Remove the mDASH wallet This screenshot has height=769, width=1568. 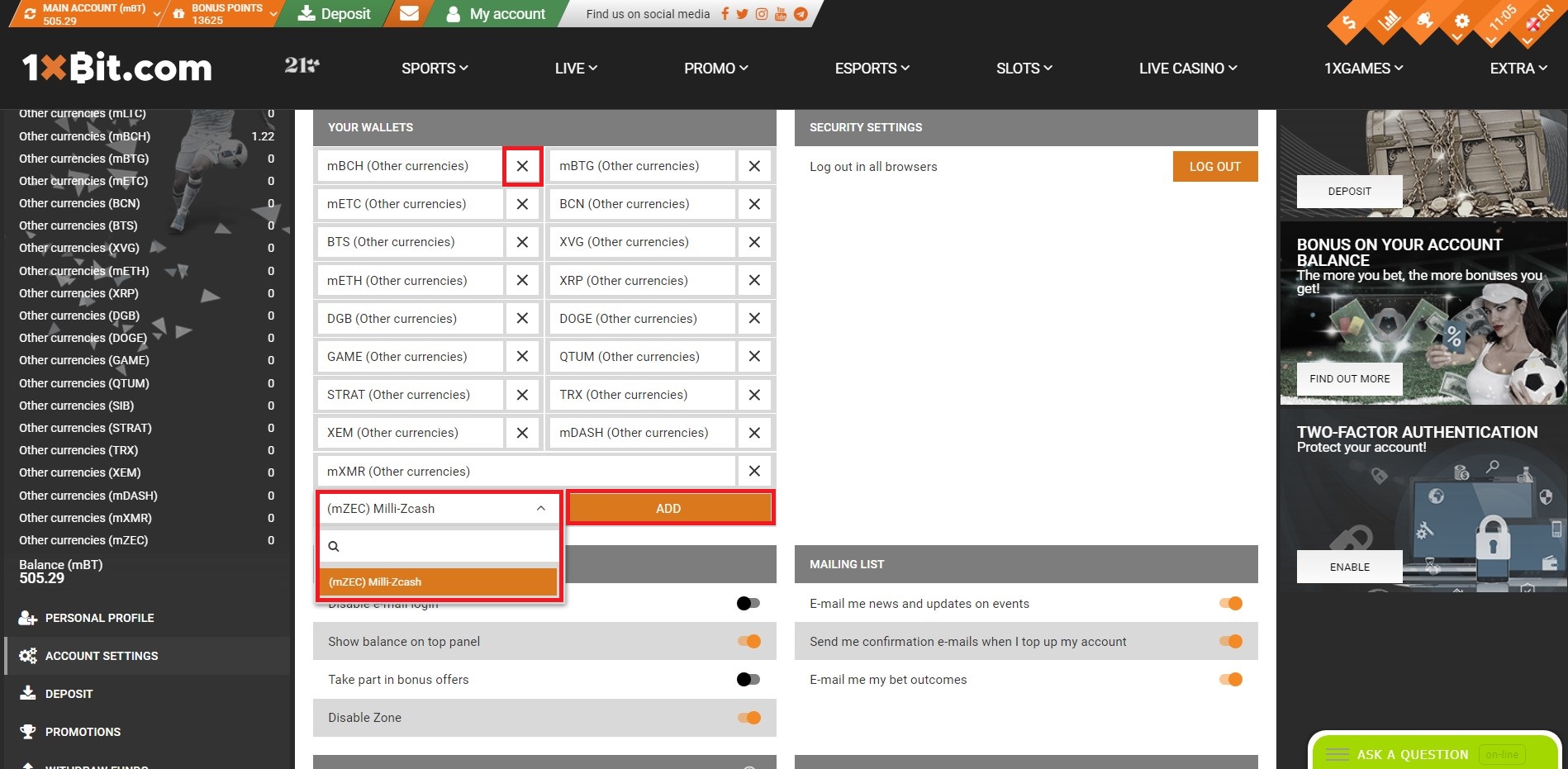[x=754, y=433]
